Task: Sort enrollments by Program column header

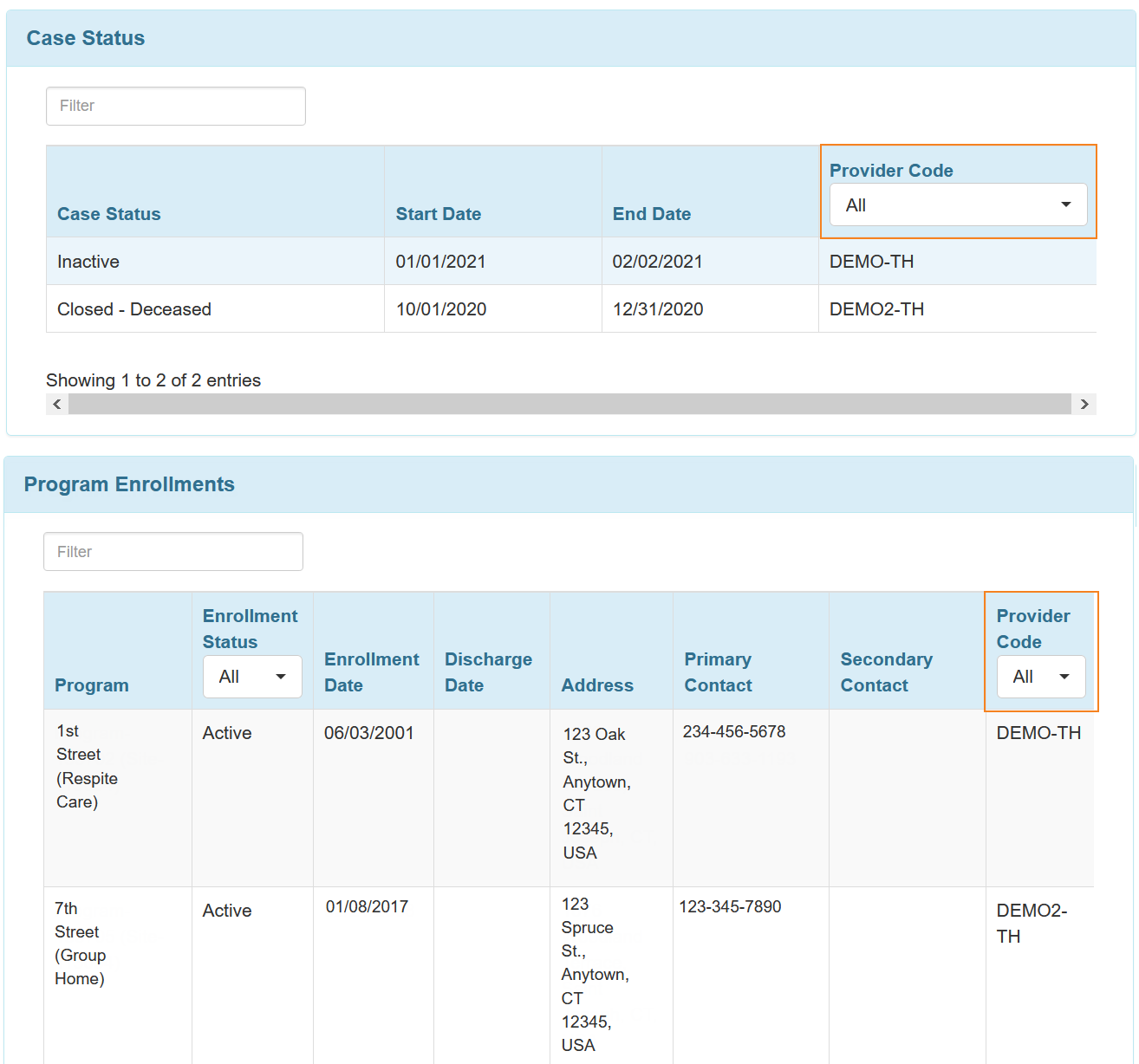Action: pos(92,685)
